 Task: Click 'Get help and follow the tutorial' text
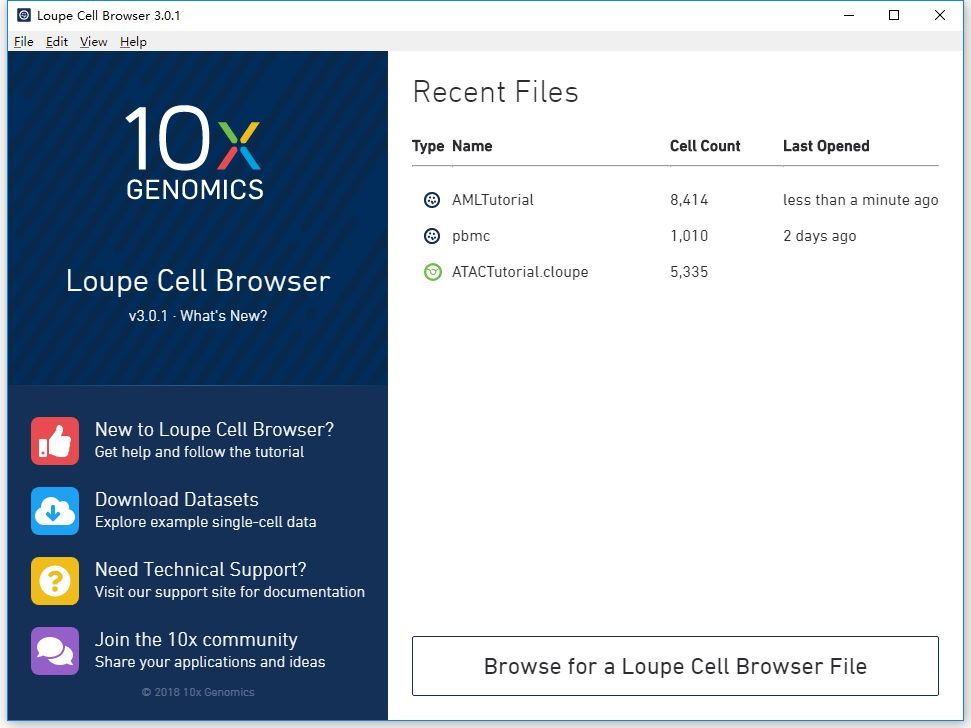(x=199, y=452)
